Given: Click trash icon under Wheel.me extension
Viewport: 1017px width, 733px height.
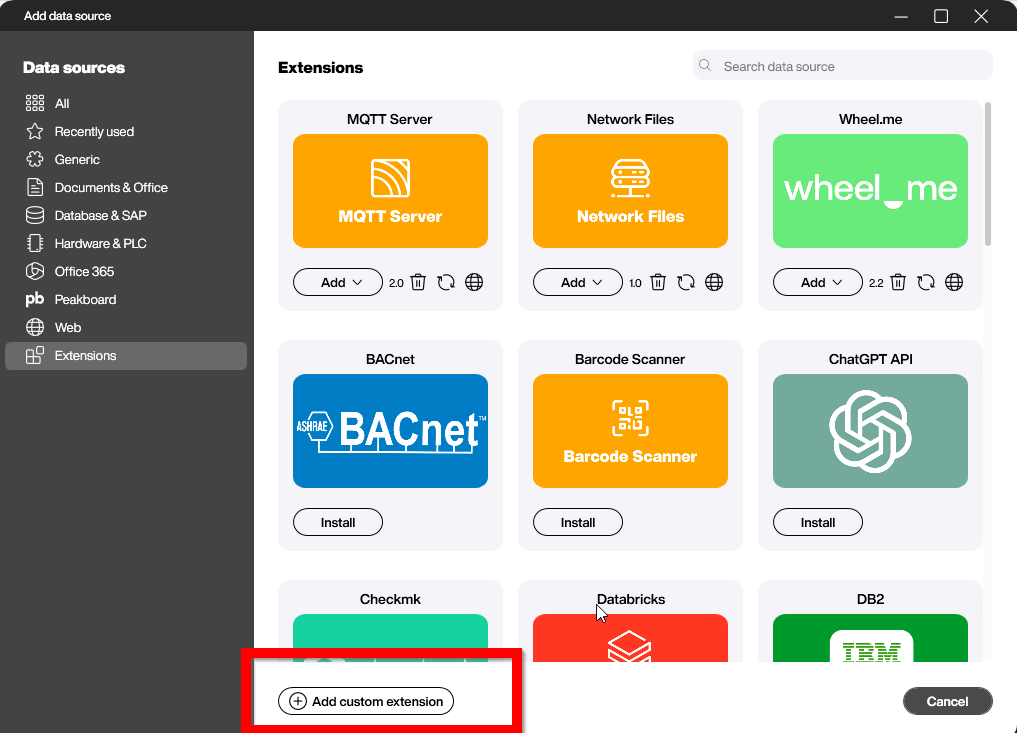Looking at the screenshot, I should 898,283.
